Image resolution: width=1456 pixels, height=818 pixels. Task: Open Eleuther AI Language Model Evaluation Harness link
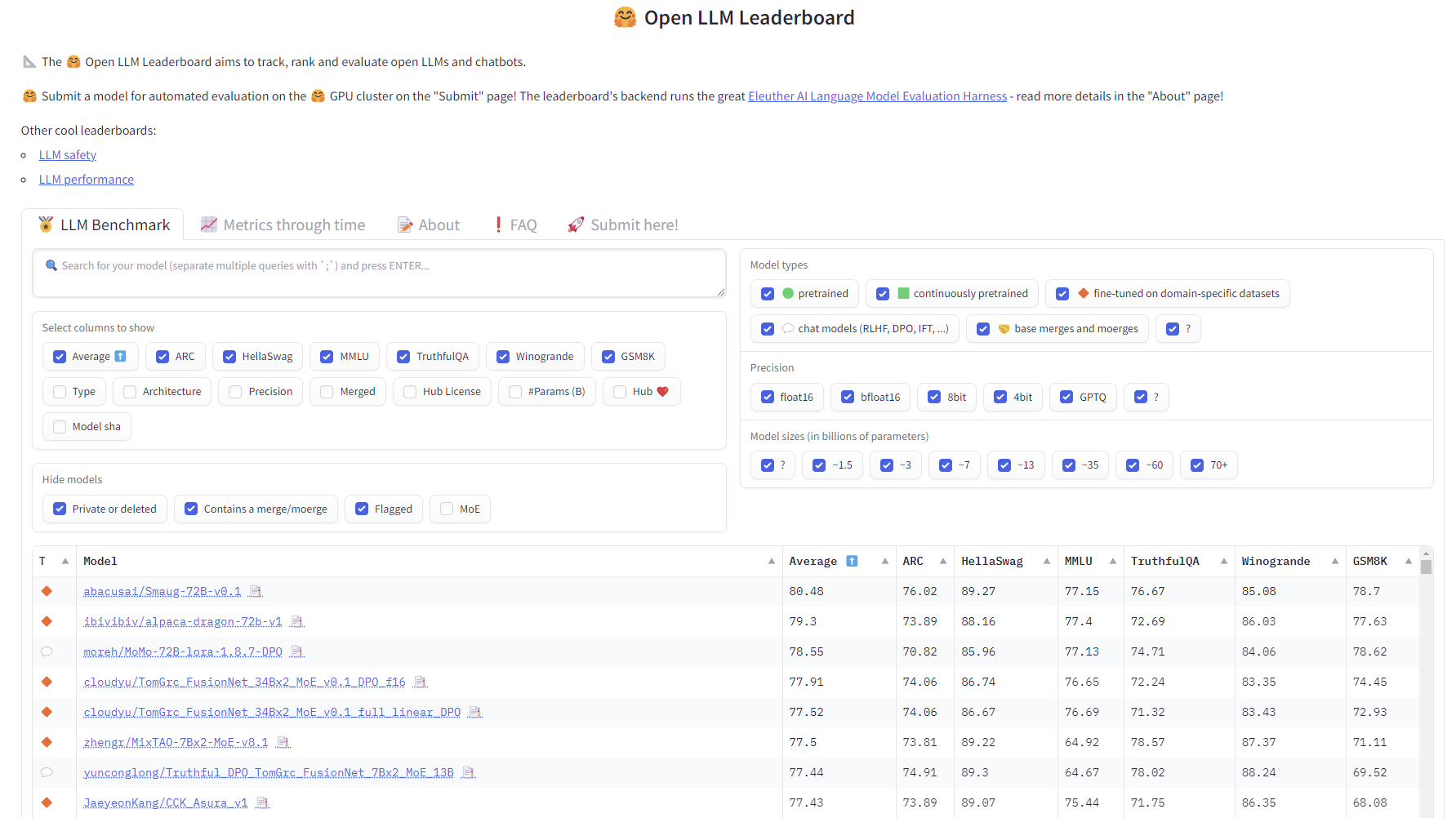pos(878,96)
